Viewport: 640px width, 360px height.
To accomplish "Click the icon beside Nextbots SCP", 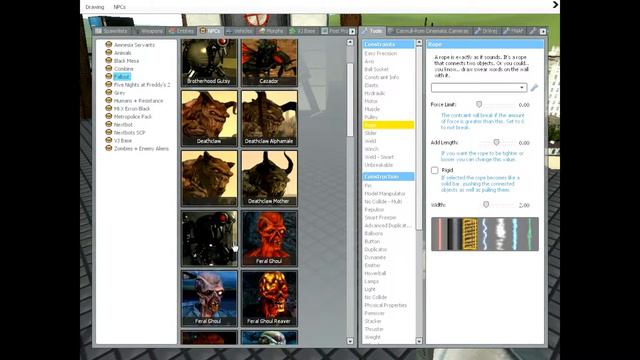I will [x=109, y=132].
